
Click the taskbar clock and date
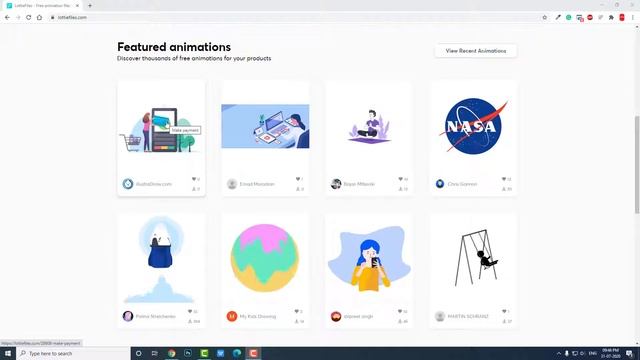coord(610,353)
